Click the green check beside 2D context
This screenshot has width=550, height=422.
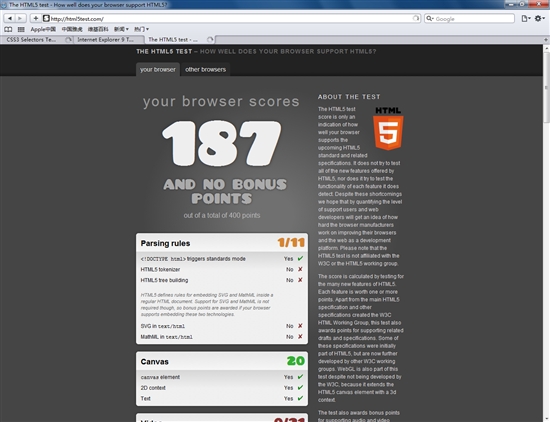point(300,388)
